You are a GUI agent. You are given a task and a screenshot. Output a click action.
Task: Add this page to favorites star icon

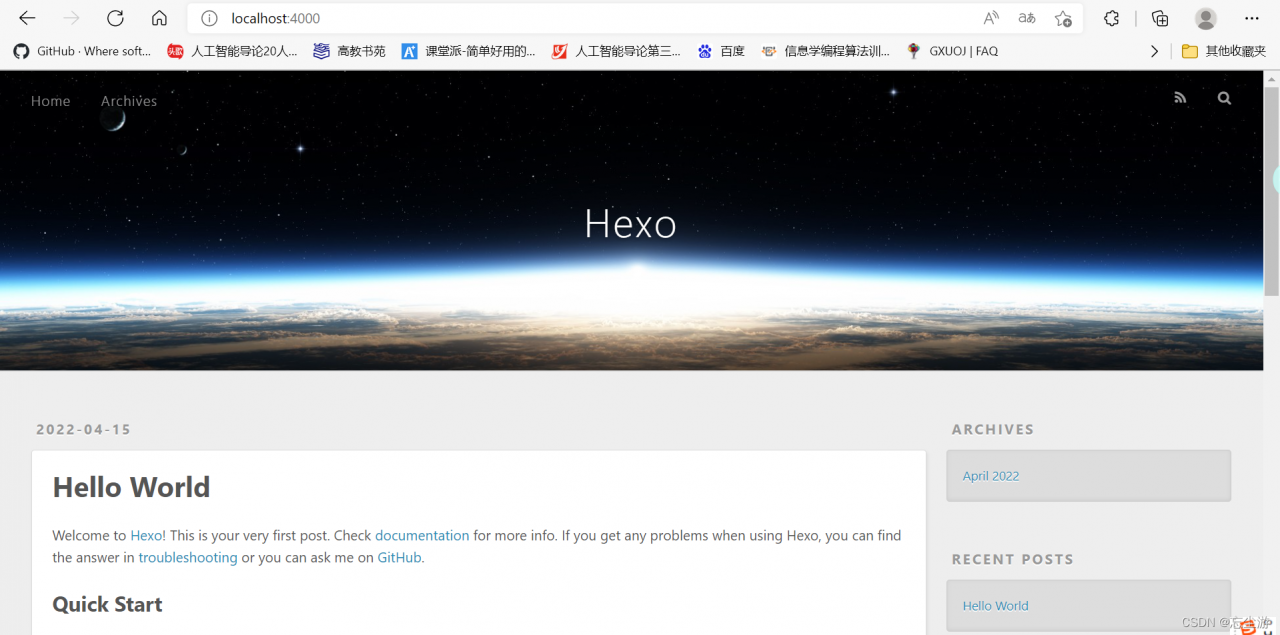click(1063, 18)
